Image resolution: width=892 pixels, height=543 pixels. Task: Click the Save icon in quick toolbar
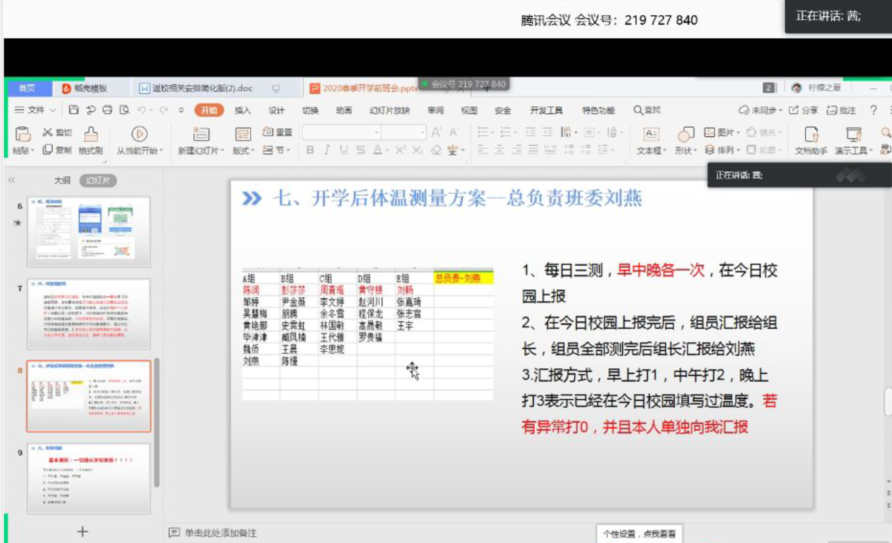(73, 110)
